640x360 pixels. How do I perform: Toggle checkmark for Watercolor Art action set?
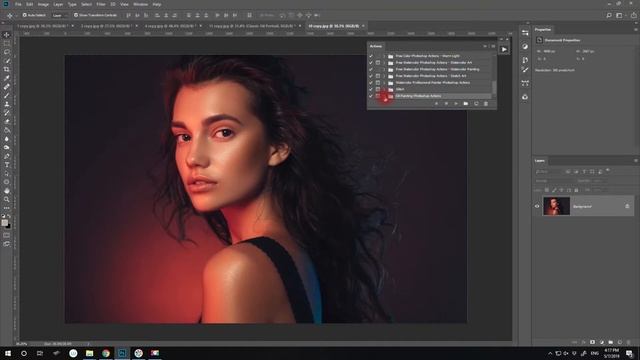(371, 62)
